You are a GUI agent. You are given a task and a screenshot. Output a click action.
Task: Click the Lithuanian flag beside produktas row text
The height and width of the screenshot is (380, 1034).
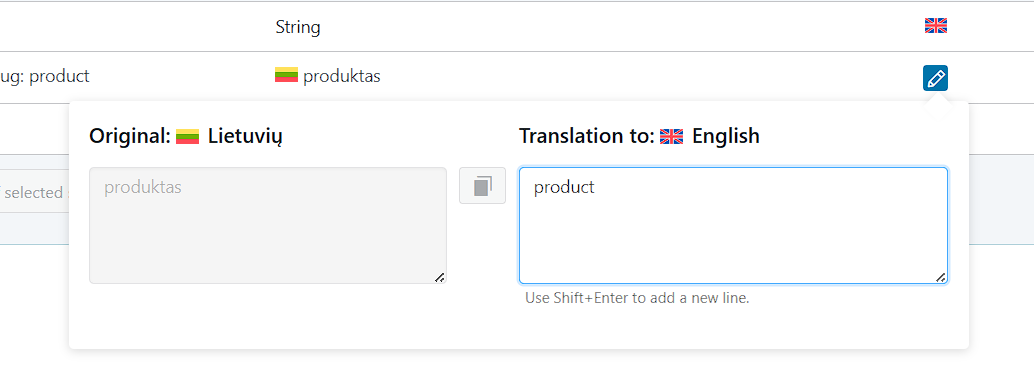point(286,75)
